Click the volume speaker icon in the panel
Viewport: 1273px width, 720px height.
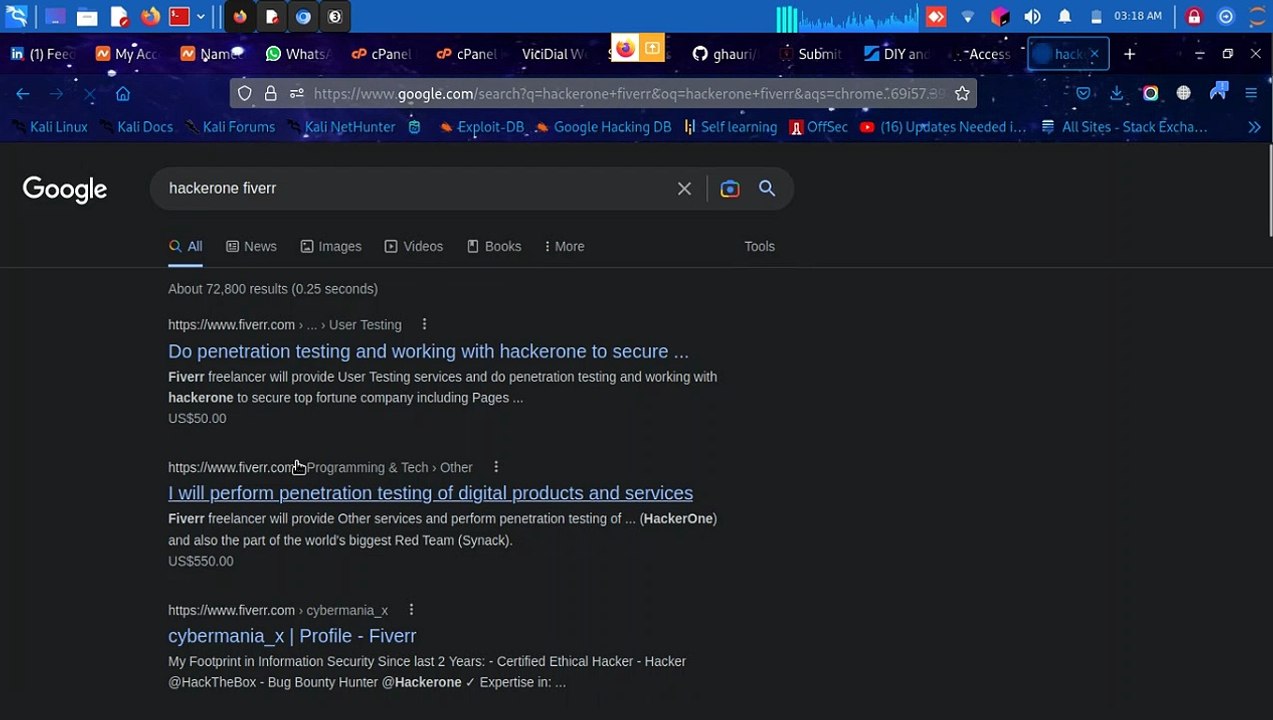[x=1032, y=17]
